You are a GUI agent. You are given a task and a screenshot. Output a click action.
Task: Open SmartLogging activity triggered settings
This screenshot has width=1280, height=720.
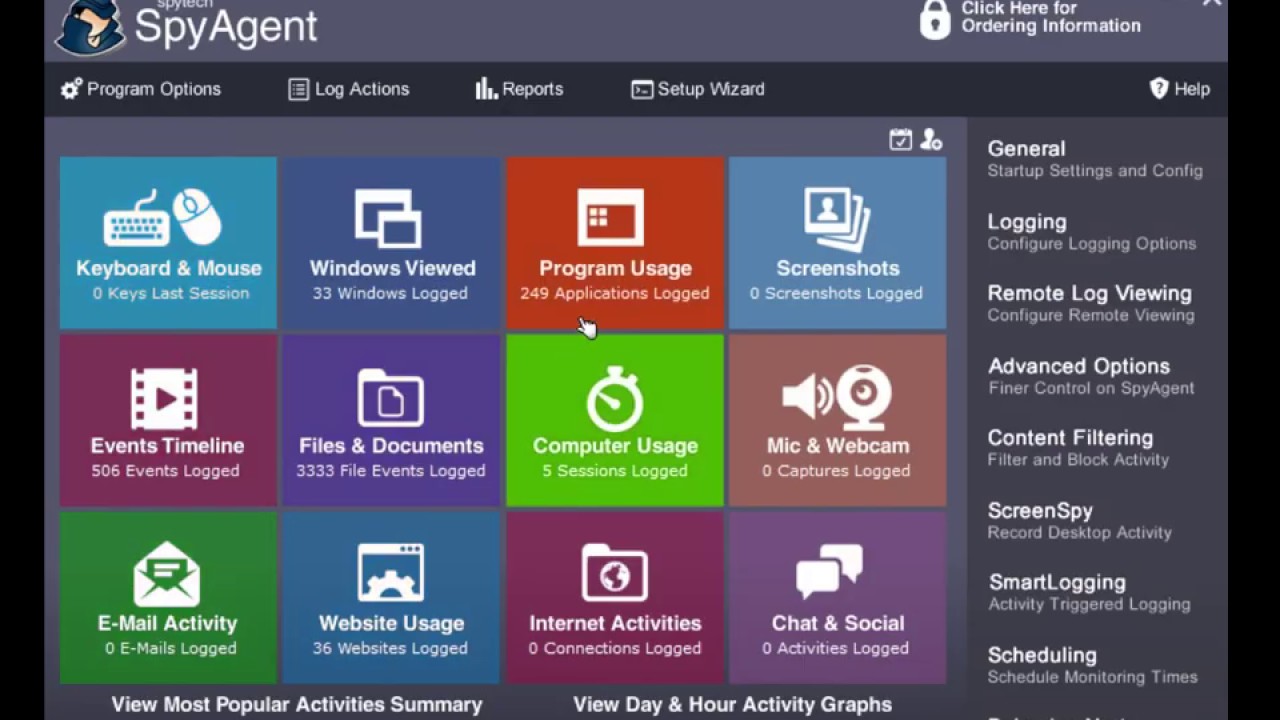click(1089, 593)
